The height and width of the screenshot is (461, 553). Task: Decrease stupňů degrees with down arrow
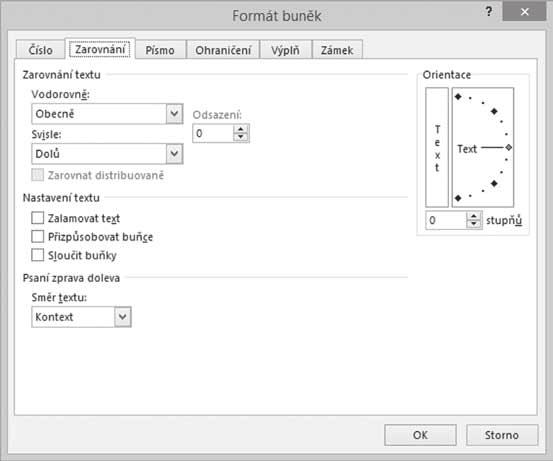pyautogui.click(x=474, y=224)
